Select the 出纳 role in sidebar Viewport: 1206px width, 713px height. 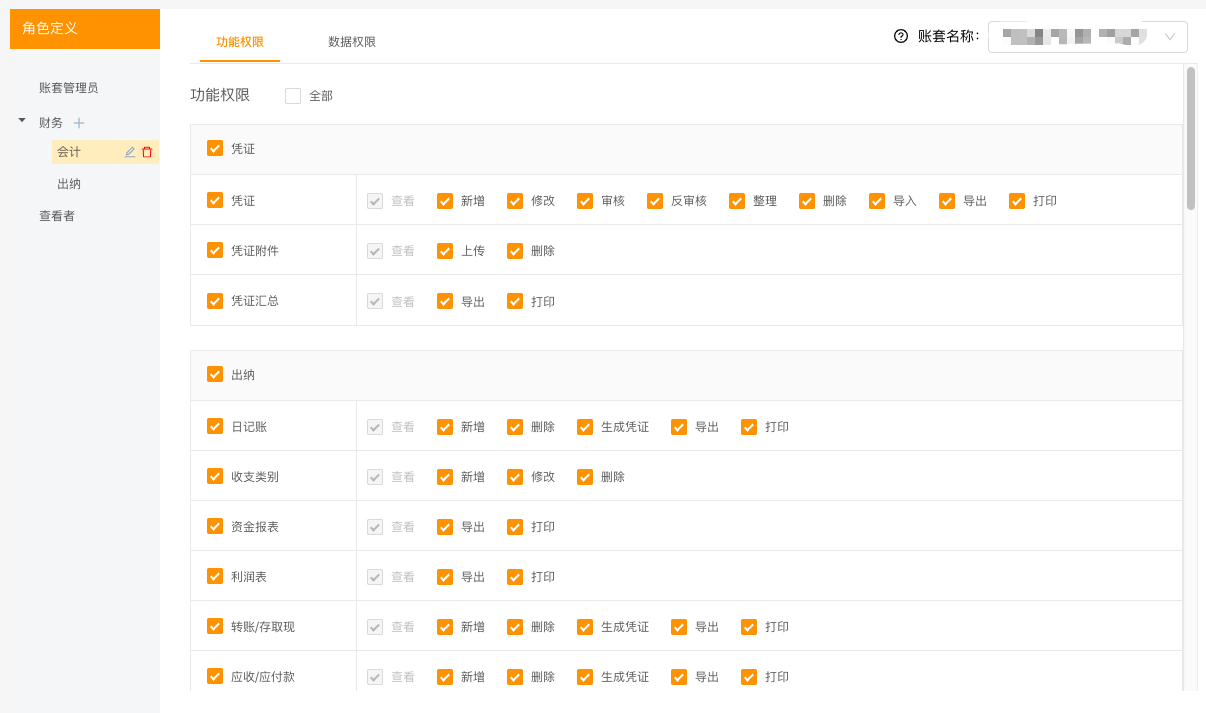(x=69, y=184)
